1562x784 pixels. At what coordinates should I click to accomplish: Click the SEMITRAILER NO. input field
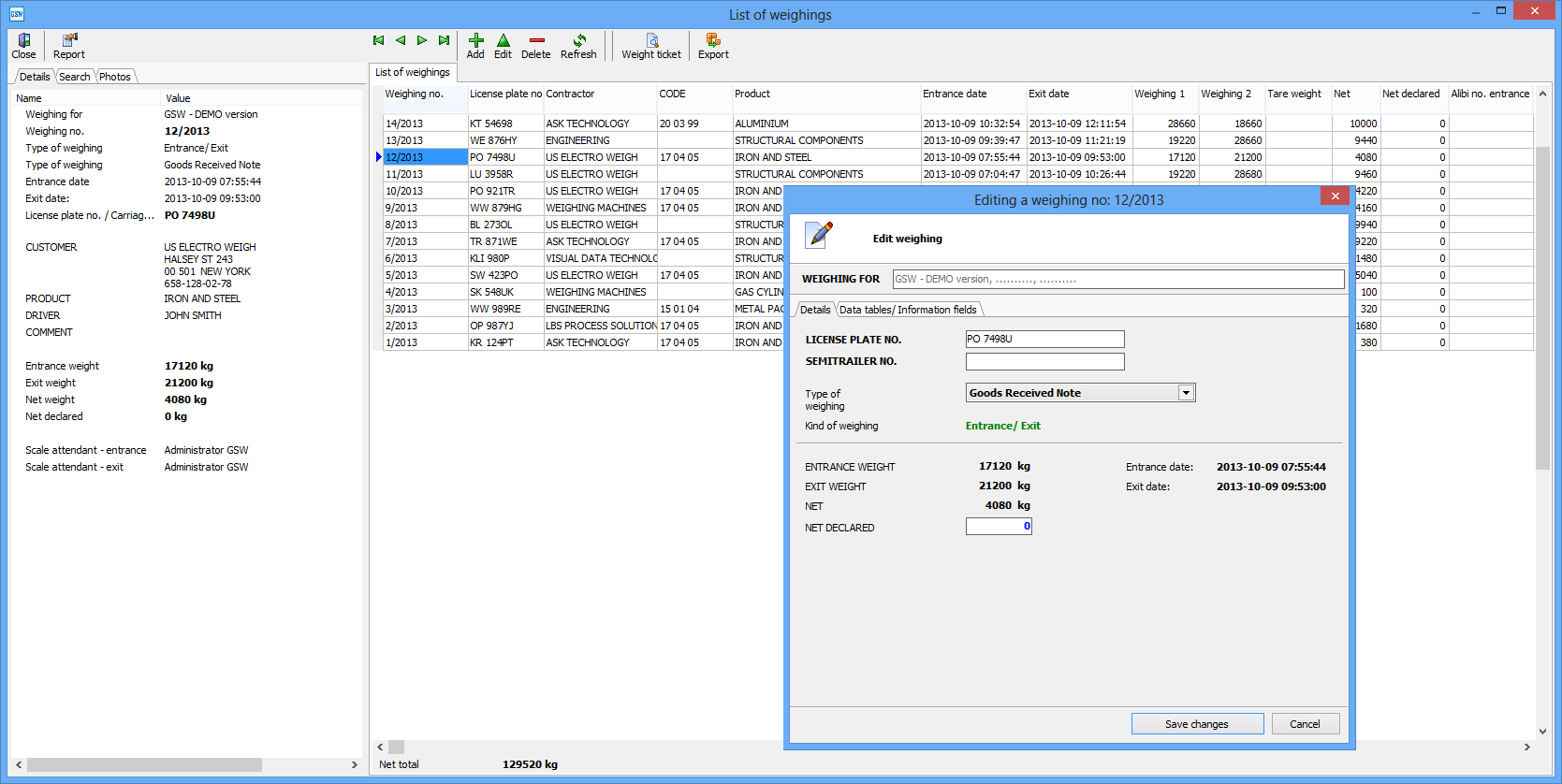(1044, 361)
